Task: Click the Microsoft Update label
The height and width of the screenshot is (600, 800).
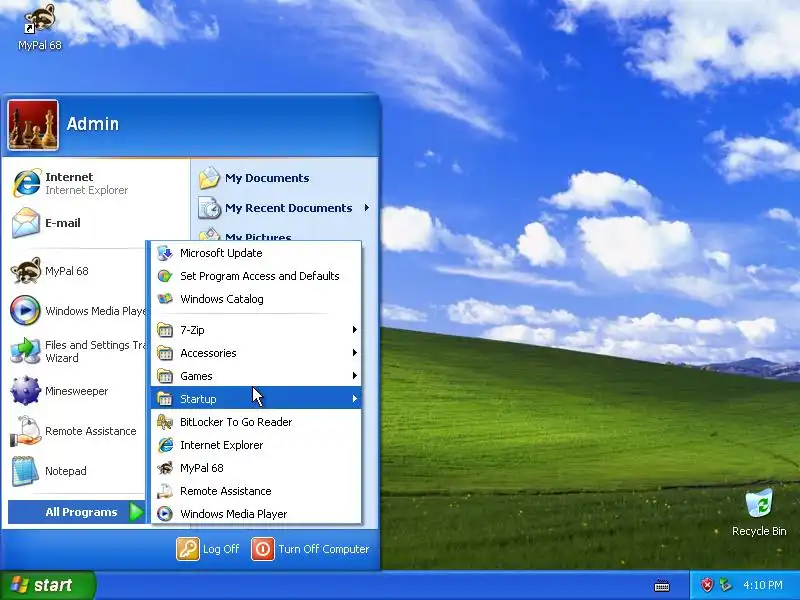Action: 221,253
